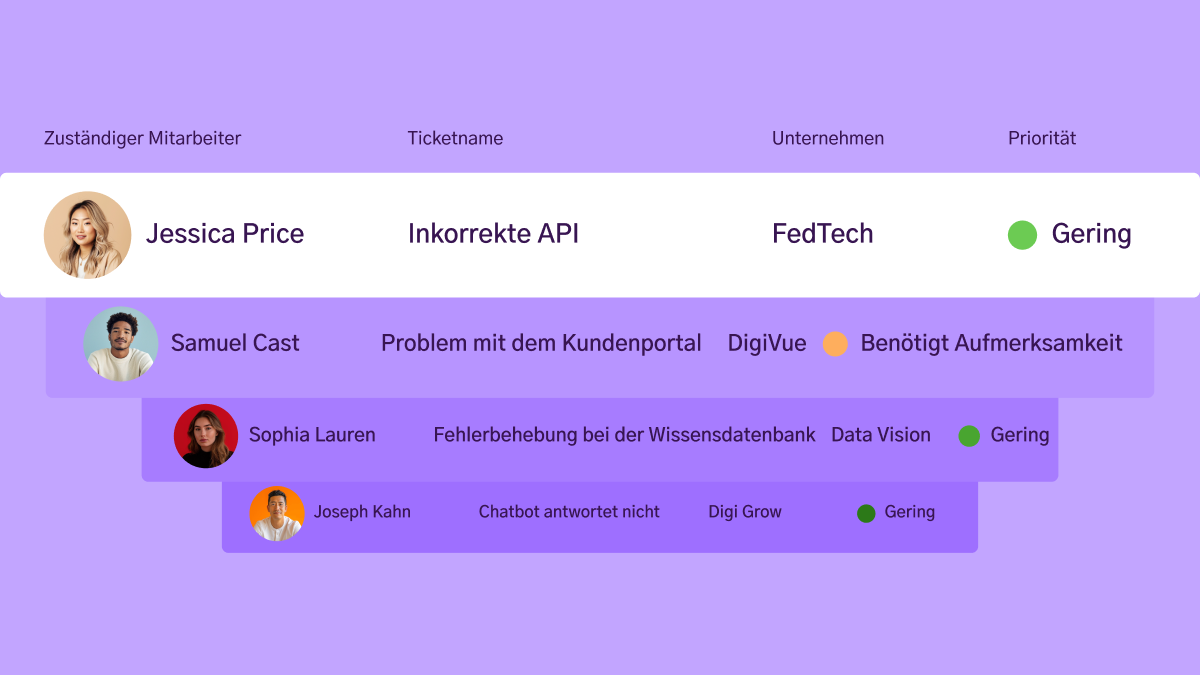Screen dimensions: 1200x675
Task: Click the Priorität column header
Action: 1042,139
